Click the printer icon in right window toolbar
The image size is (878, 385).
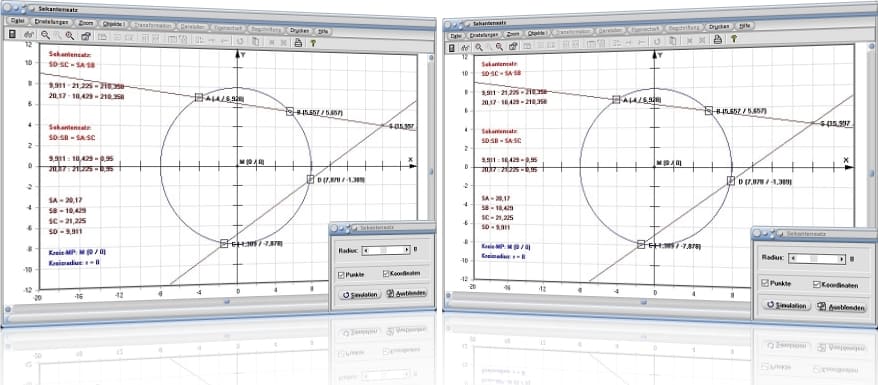[x=717, y=40]
